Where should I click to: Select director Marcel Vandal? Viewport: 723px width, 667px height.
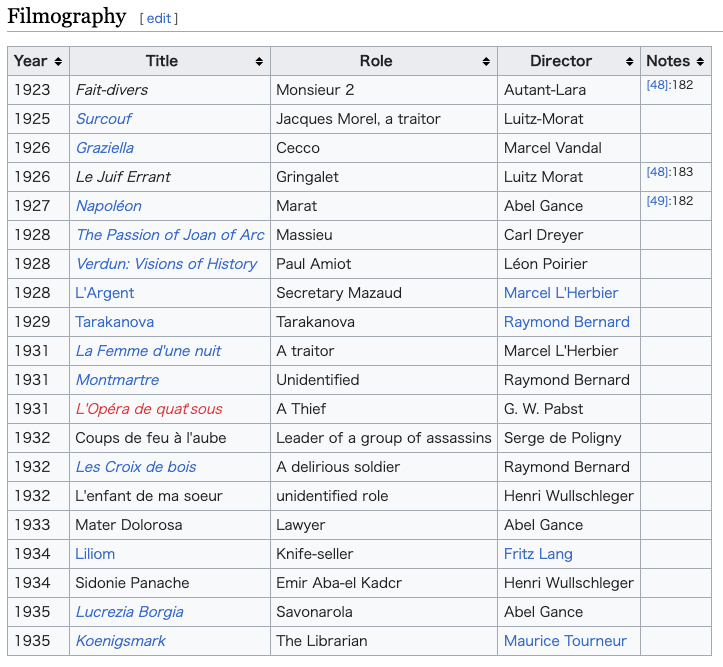(552, 148)
